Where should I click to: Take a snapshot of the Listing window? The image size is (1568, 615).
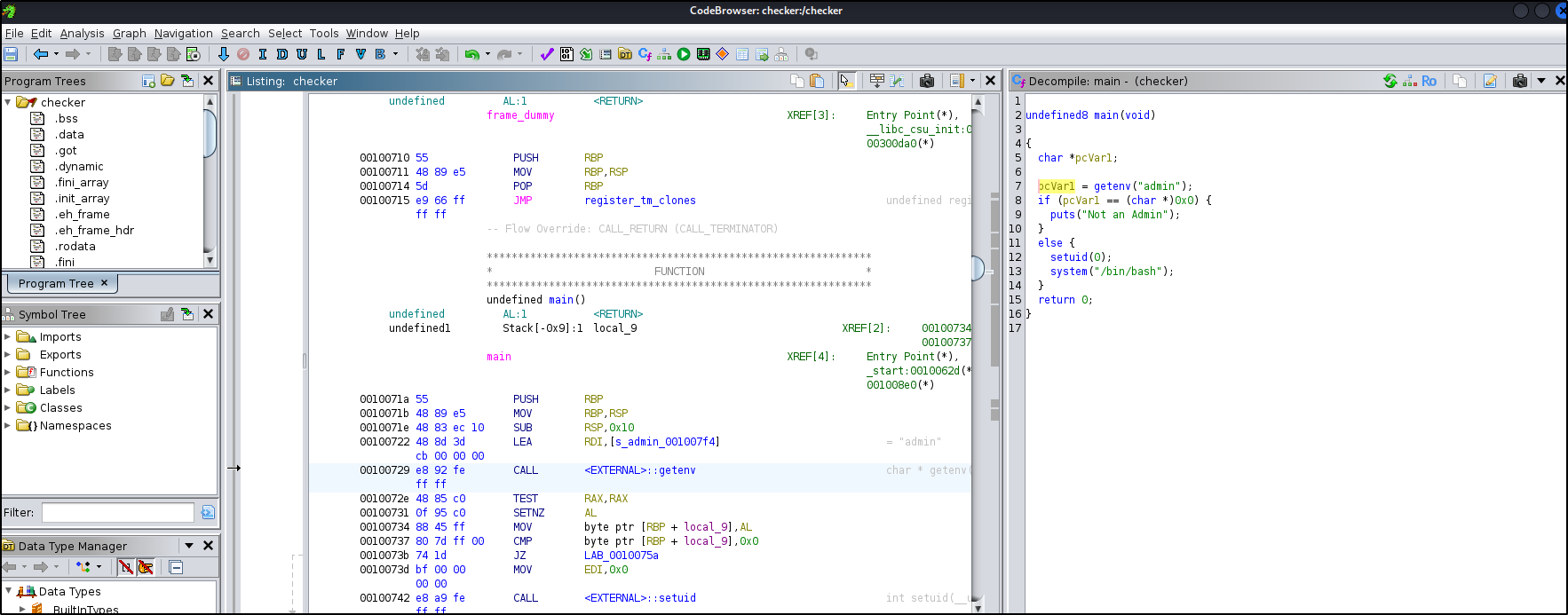tap(927, 81)
